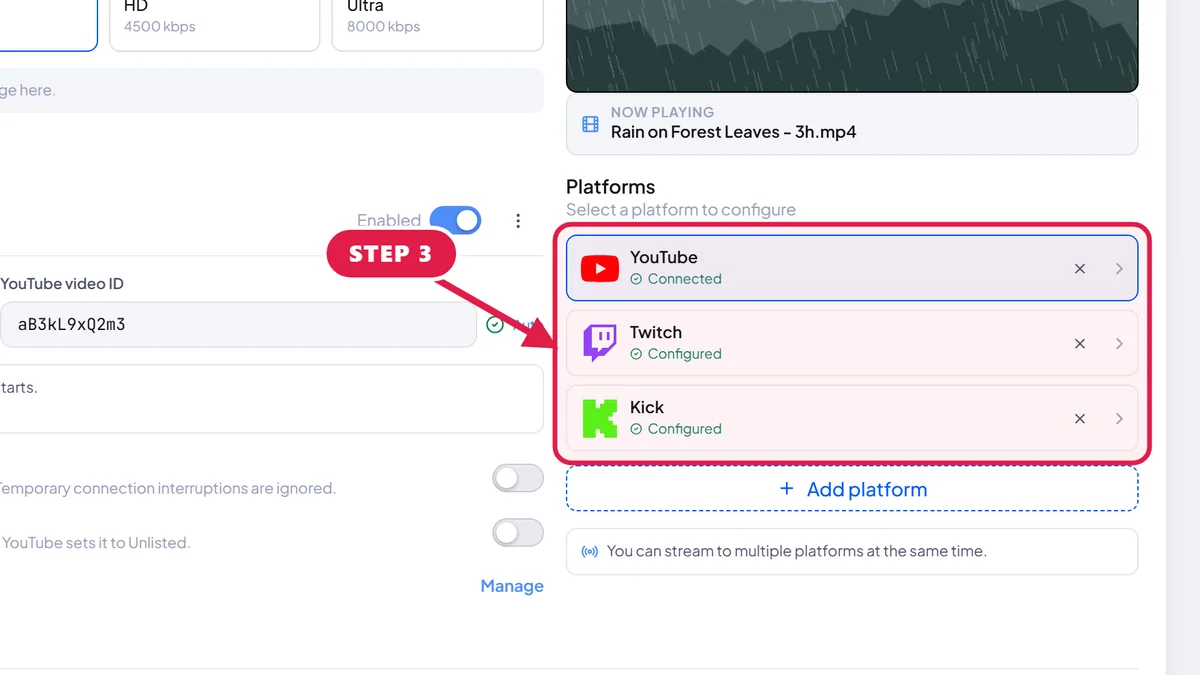Click the Kick logo icon
Viewport: 1200px width, 675px height.
point(600,418)
